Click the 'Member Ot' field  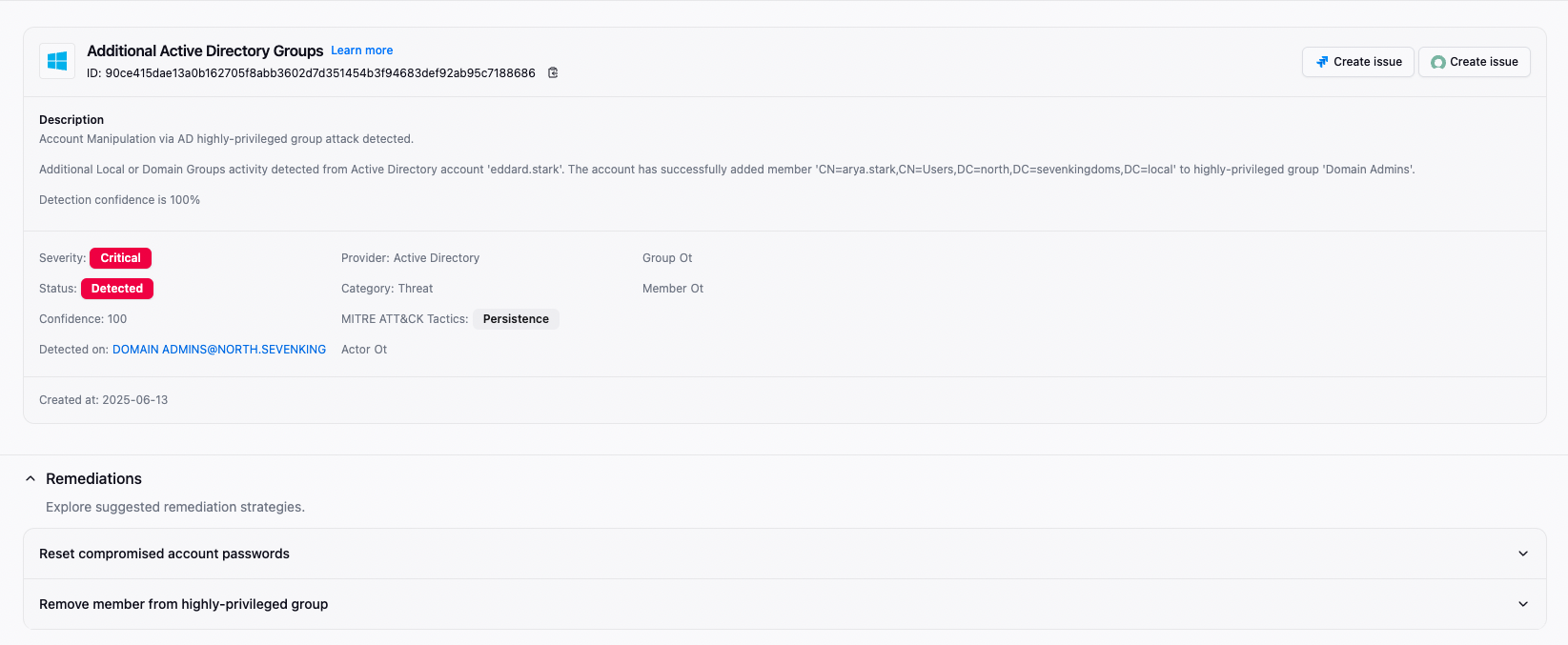[673, 289]
